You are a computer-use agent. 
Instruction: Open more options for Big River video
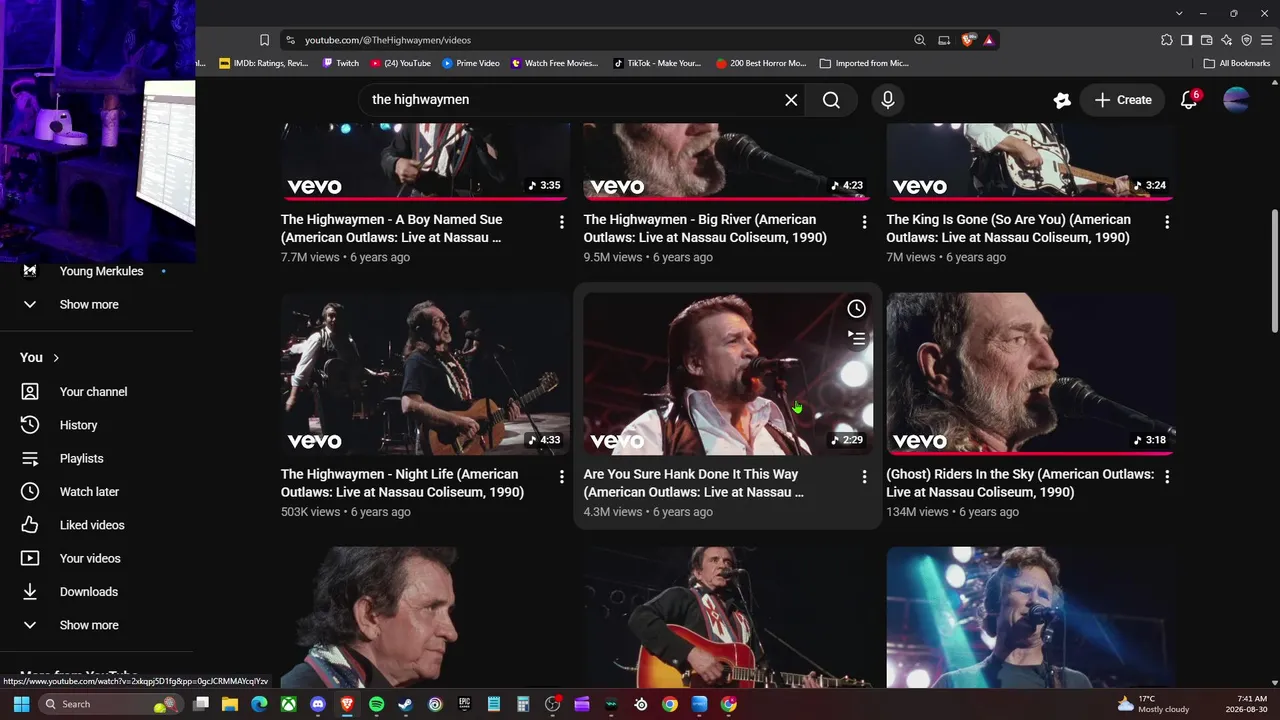pyautogui.click(x=865, y=222)
